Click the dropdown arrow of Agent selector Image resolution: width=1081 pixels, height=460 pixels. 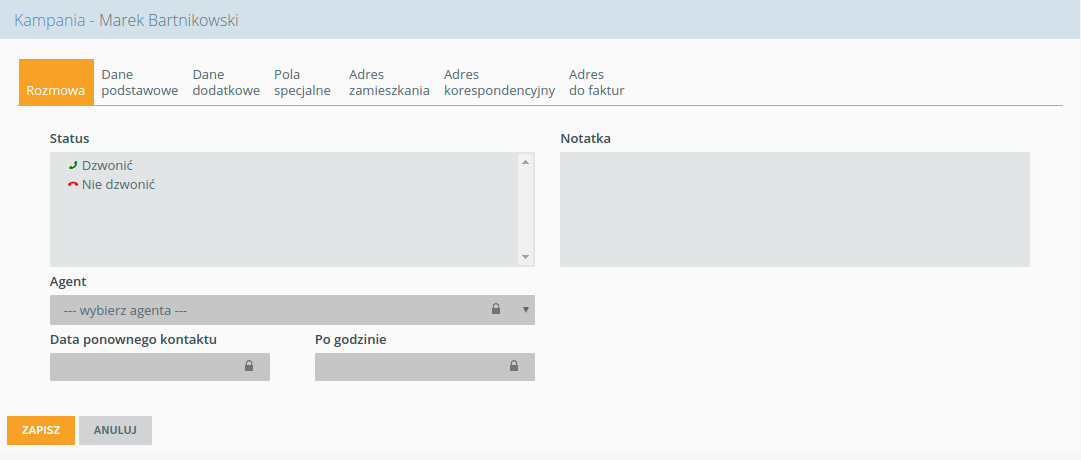click(525, 310)
